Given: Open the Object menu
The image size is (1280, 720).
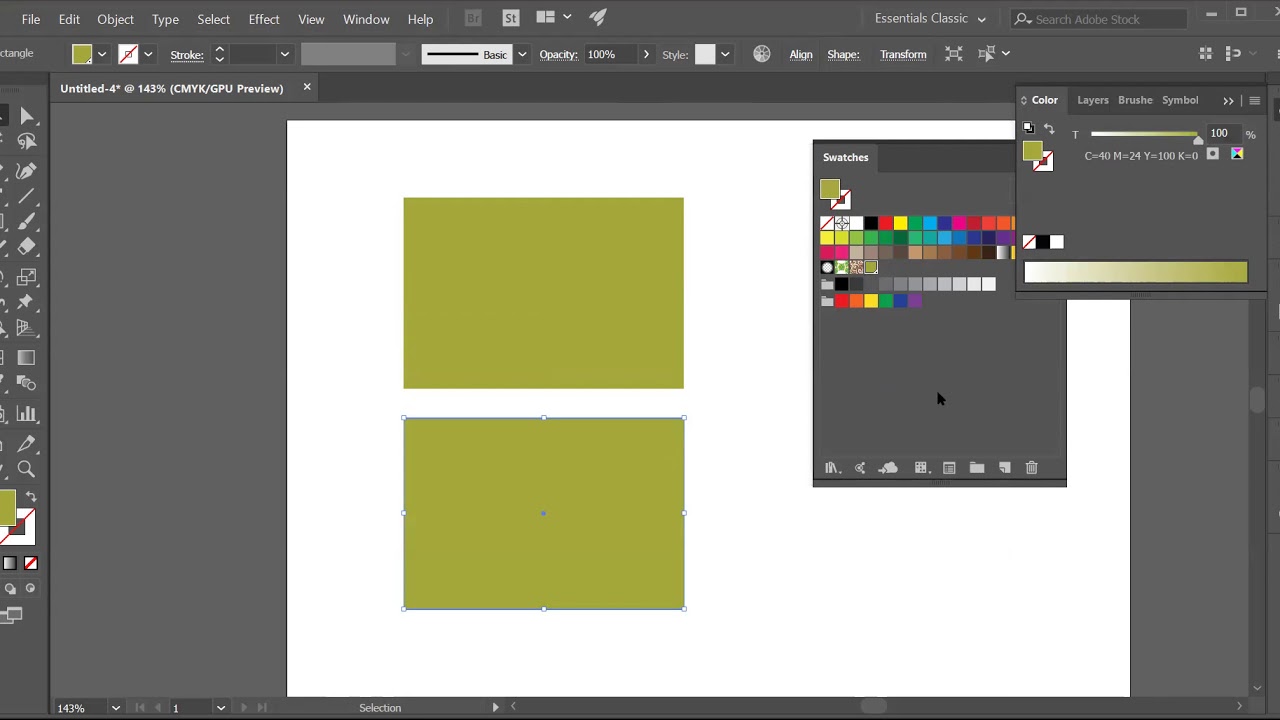Looking at the screenshot, I should 115,19.
